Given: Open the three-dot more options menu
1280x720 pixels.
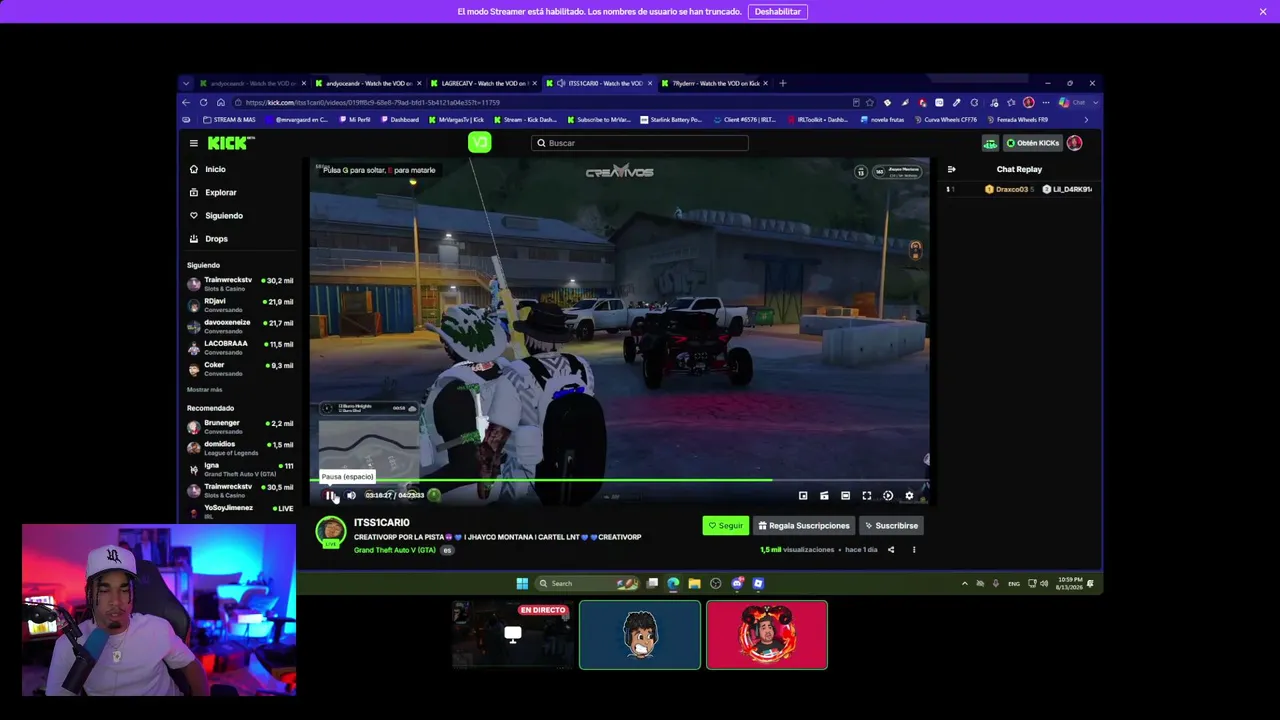Looking at the screenshot, I should click(913, 549).
